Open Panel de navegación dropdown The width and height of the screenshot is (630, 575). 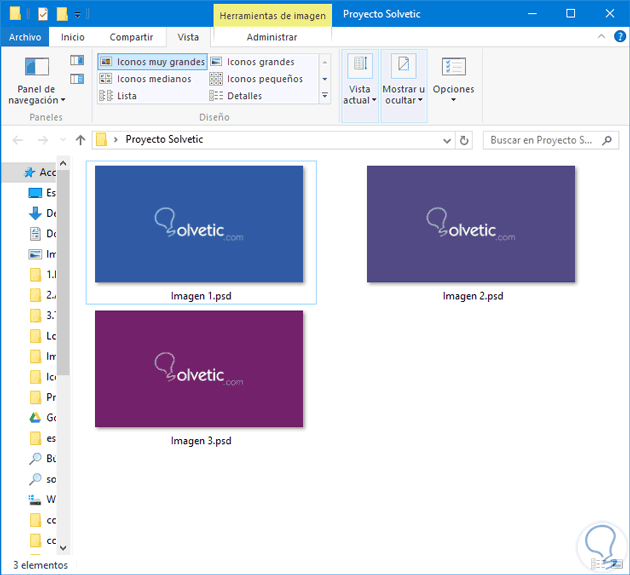click(x=37, y=81)
